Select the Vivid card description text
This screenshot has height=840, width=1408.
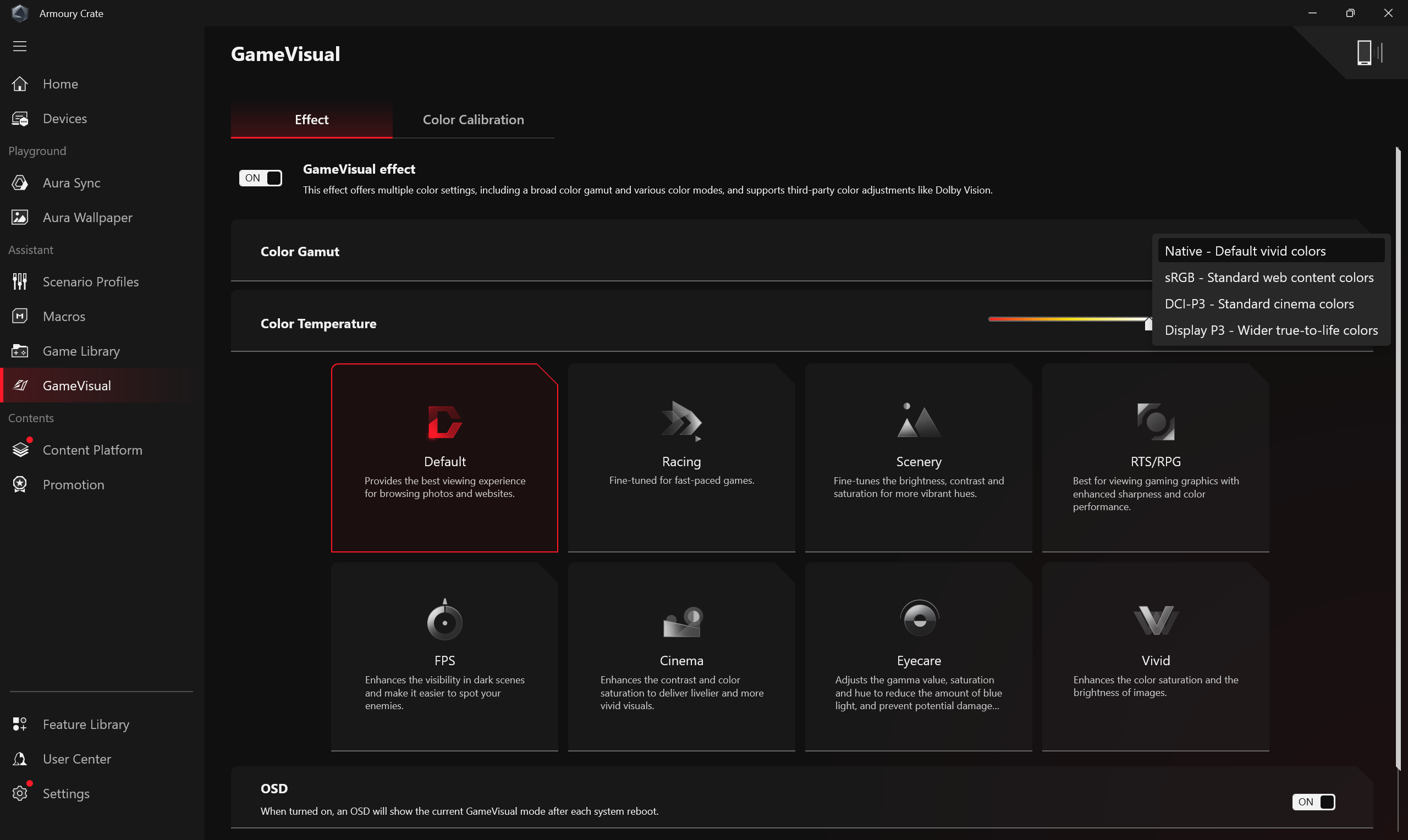(1156, 686)
